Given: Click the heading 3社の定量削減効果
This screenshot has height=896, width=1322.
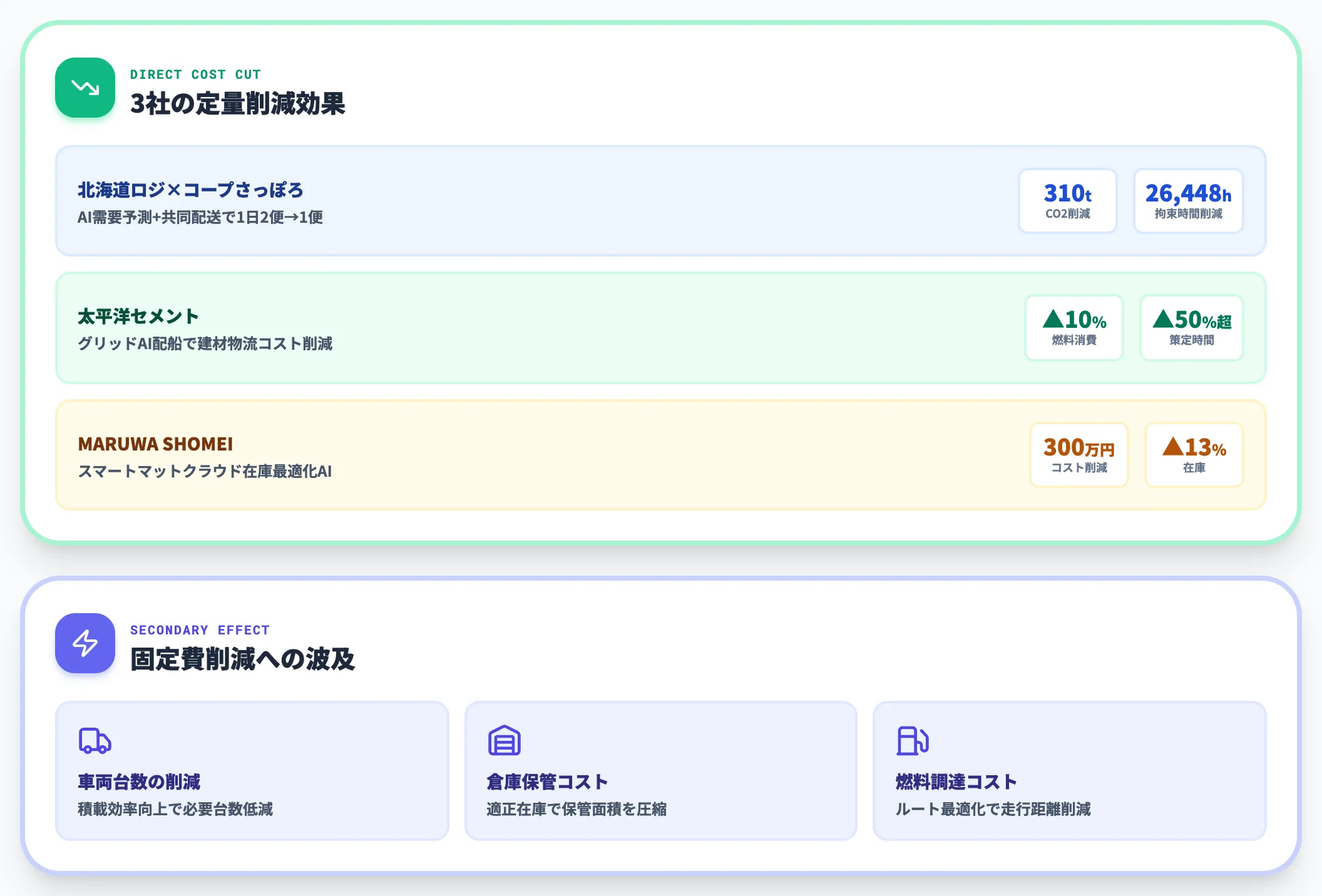Looking at the screenshot, I should point(237,104).
